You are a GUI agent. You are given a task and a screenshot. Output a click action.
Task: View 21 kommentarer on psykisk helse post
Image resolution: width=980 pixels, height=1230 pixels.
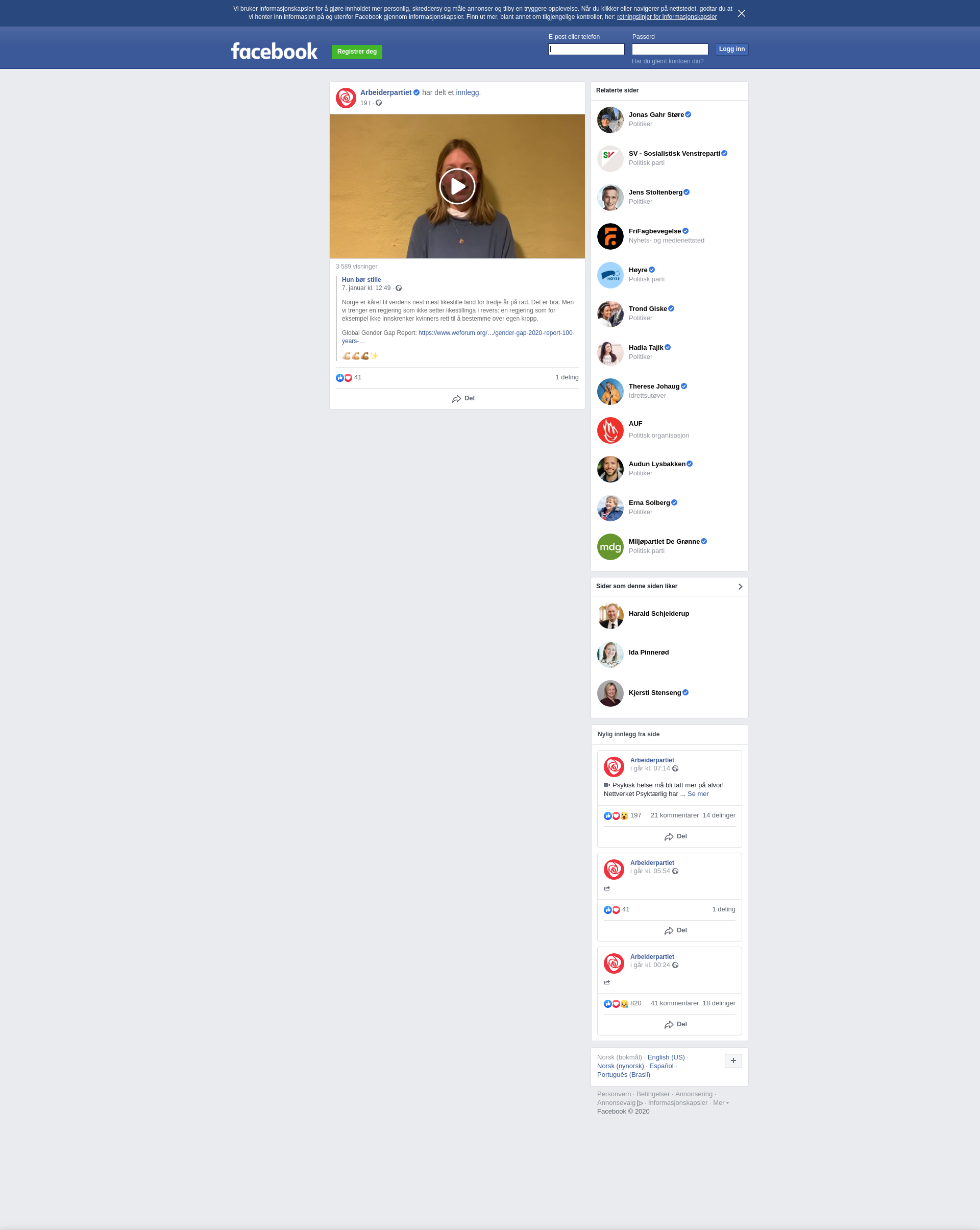pos(674,815)
